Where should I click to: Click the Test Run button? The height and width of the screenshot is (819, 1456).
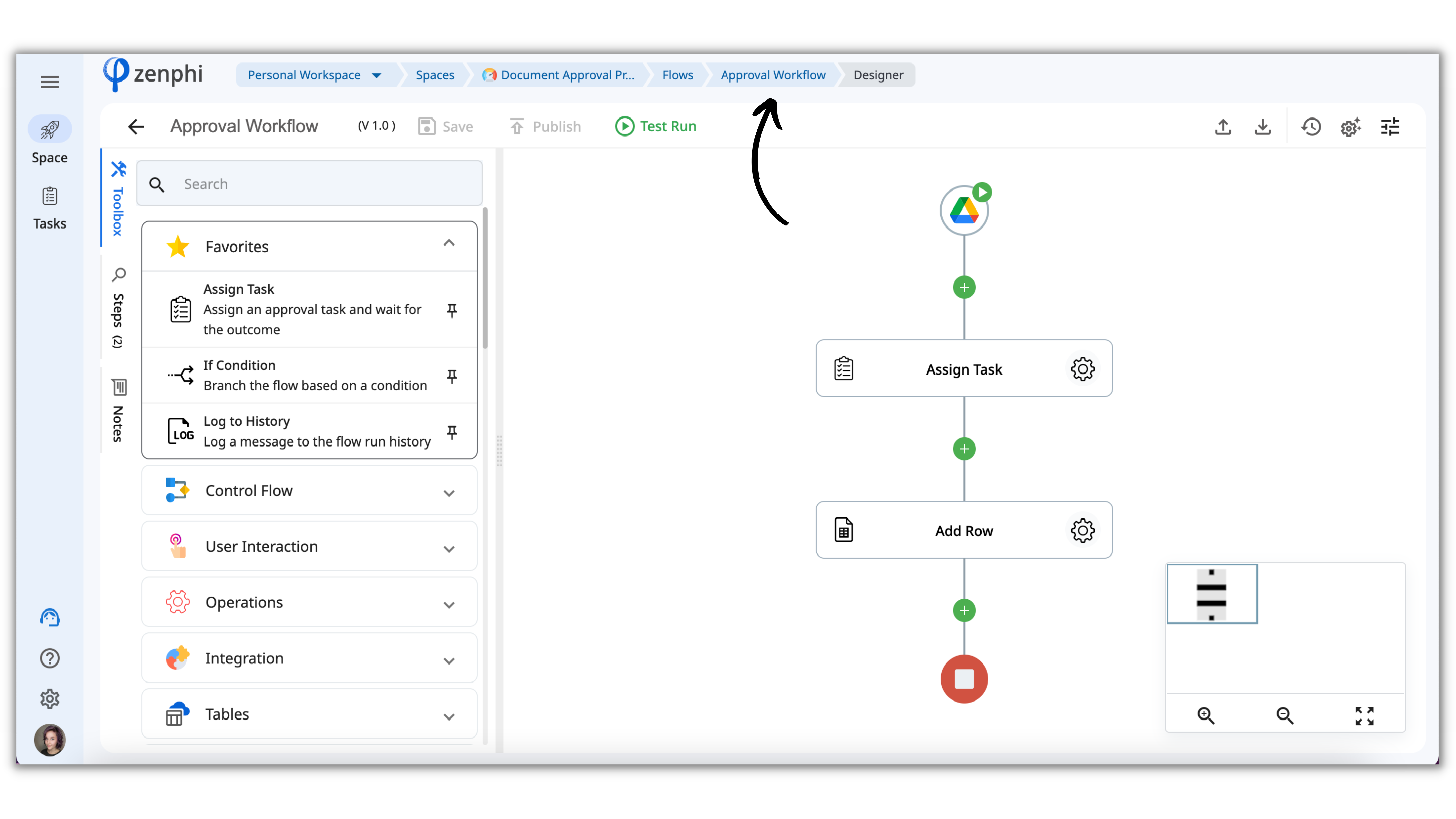[x=656, y=126]
